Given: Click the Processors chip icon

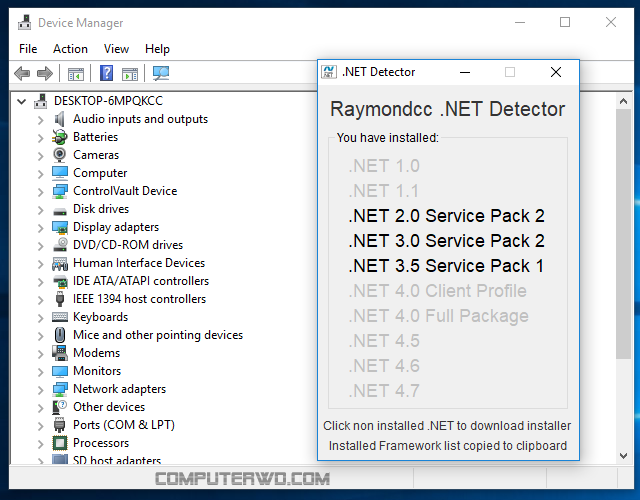Looking at the screenshot, I should 60,443.
